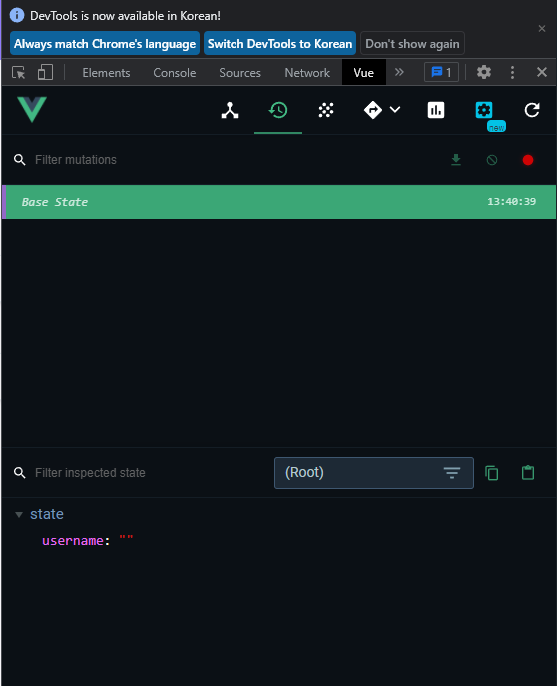Switch to the Console tab
The height and width of the screenshot is (686, 557).
point(175,73)
